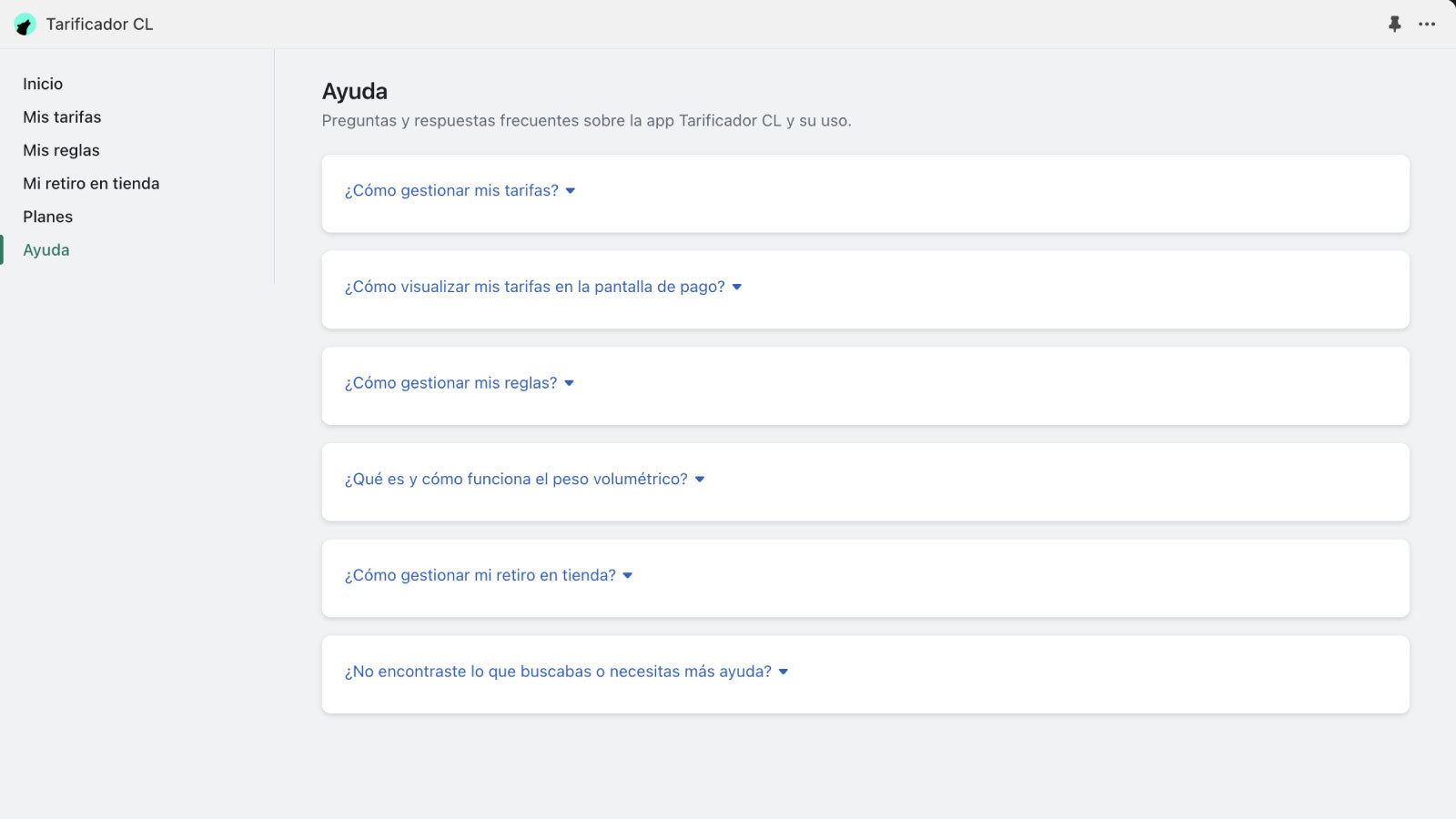1456x819 pixels.
Task: Navigate to Planes in the sidebar
Action: [47, 217]
